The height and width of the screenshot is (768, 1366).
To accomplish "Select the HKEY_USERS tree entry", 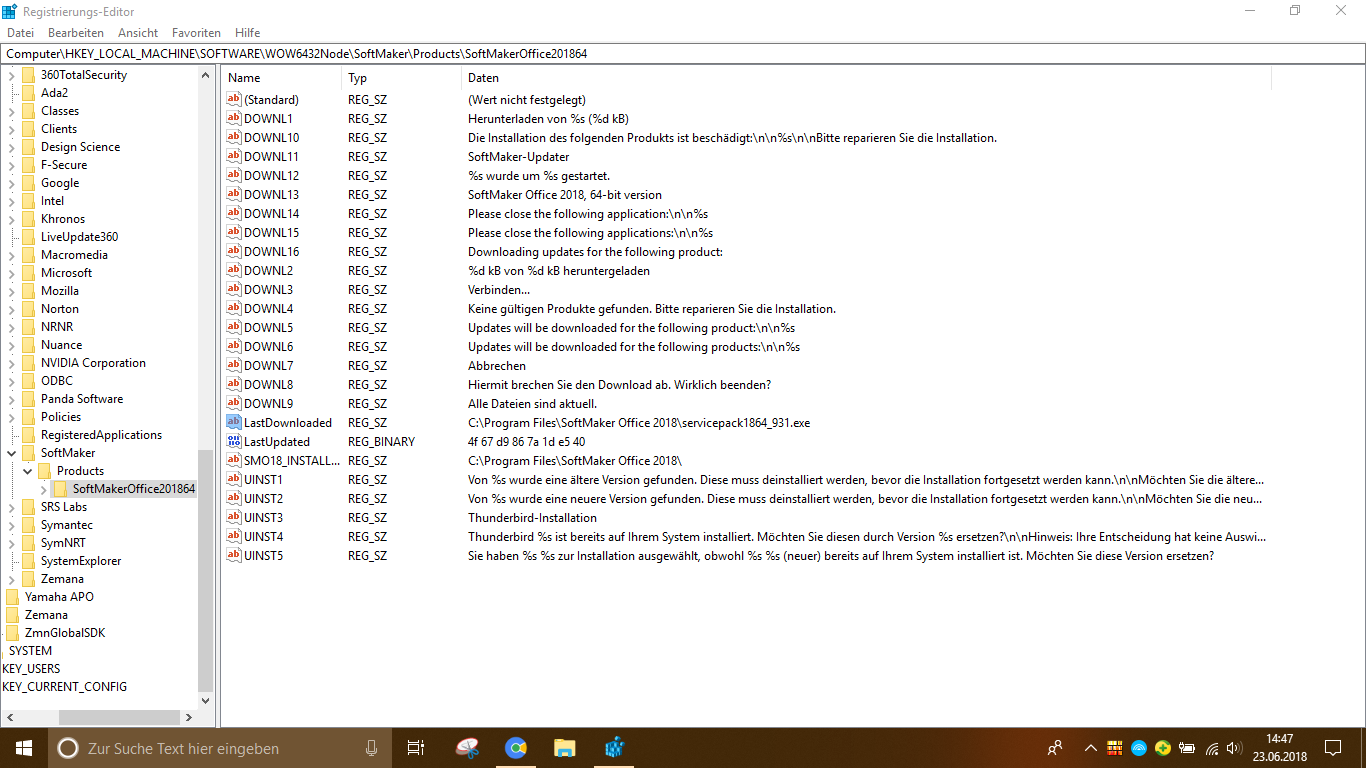I will (x=31, y=669).
